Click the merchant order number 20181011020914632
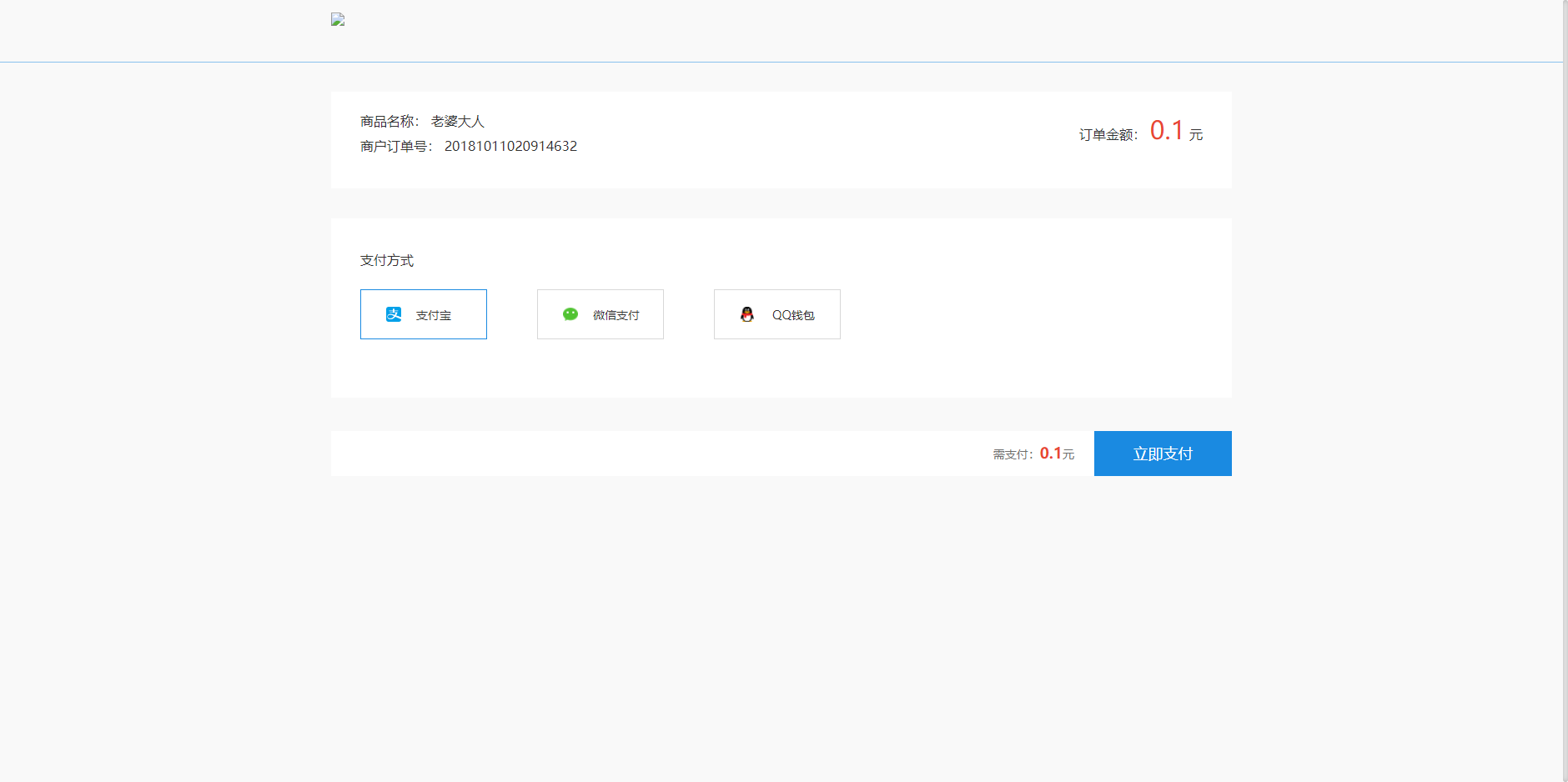This screenshot has width=1568, height=782. coord(511,145)
